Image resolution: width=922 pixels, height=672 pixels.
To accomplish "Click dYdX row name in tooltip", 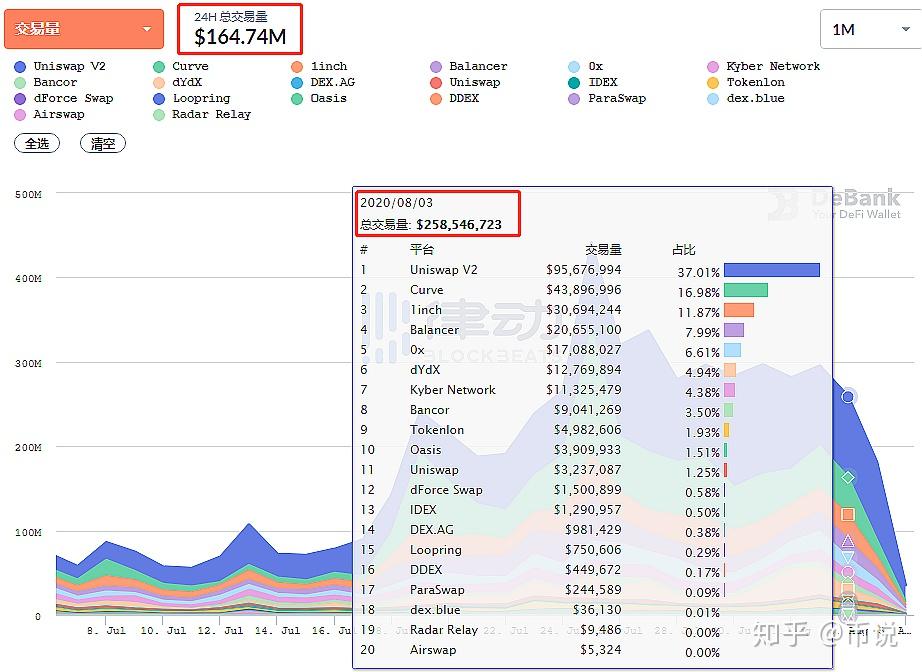I will click(425, 370).
